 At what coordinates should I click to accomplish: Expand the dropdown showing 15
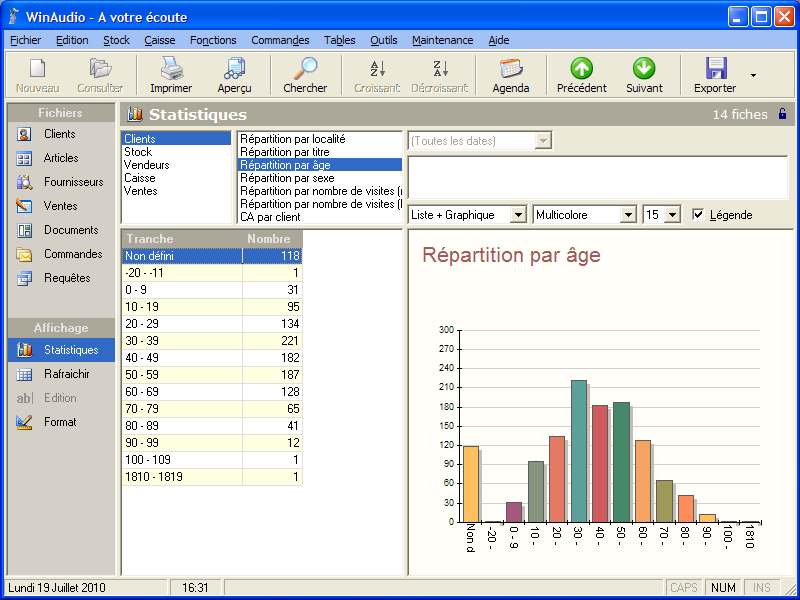(x=672, y=215)
